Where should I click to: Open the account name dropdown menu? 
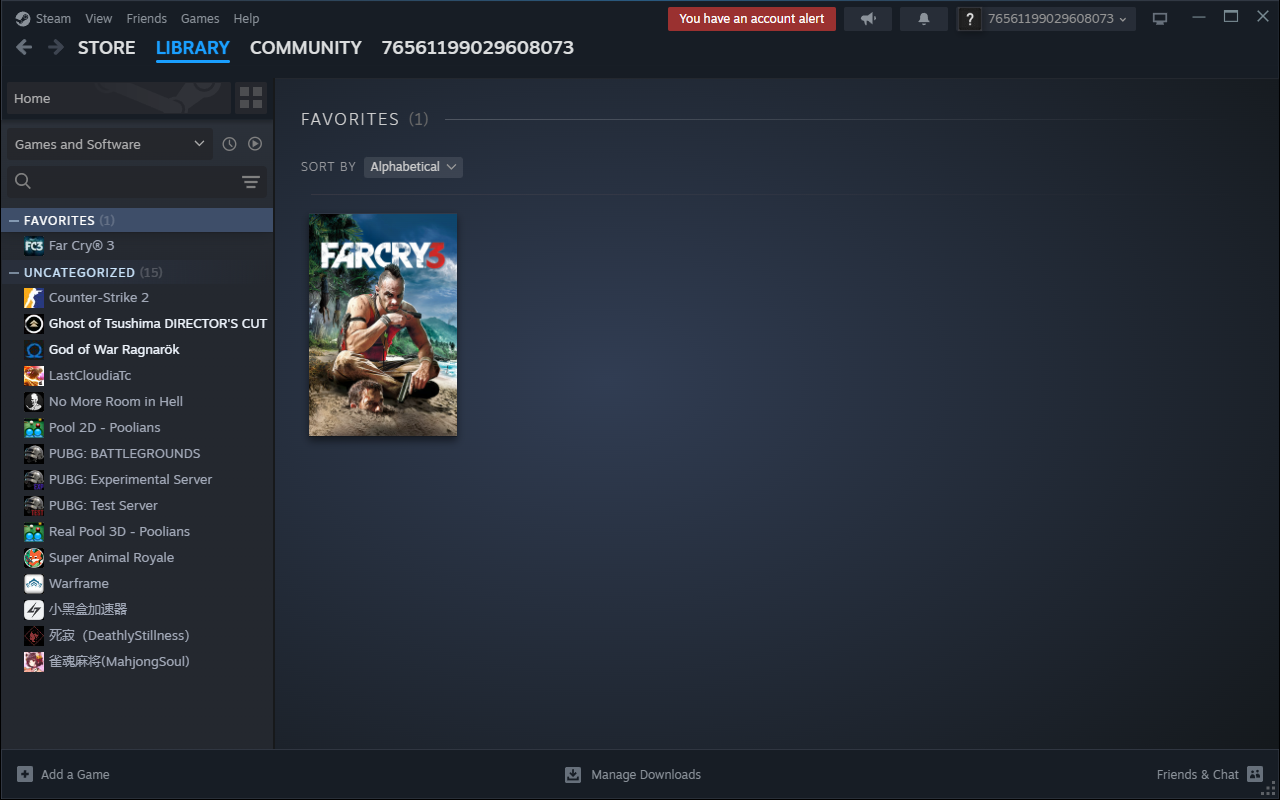[x=1057, y=19]
